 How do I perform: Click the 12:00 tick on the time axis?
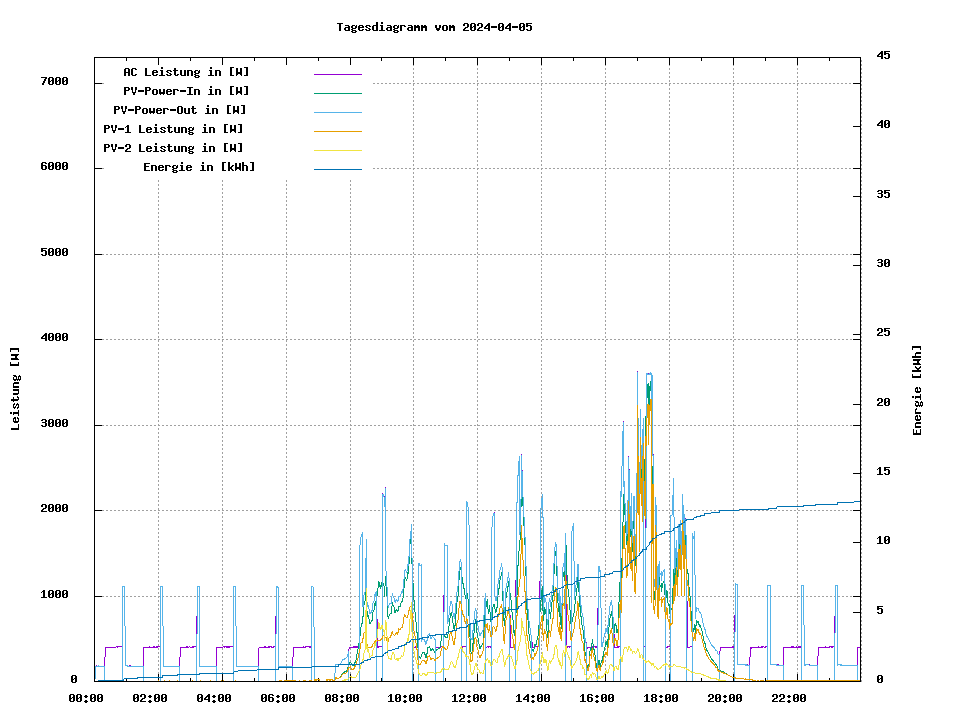pyautogui.click(x=469, y=698)
